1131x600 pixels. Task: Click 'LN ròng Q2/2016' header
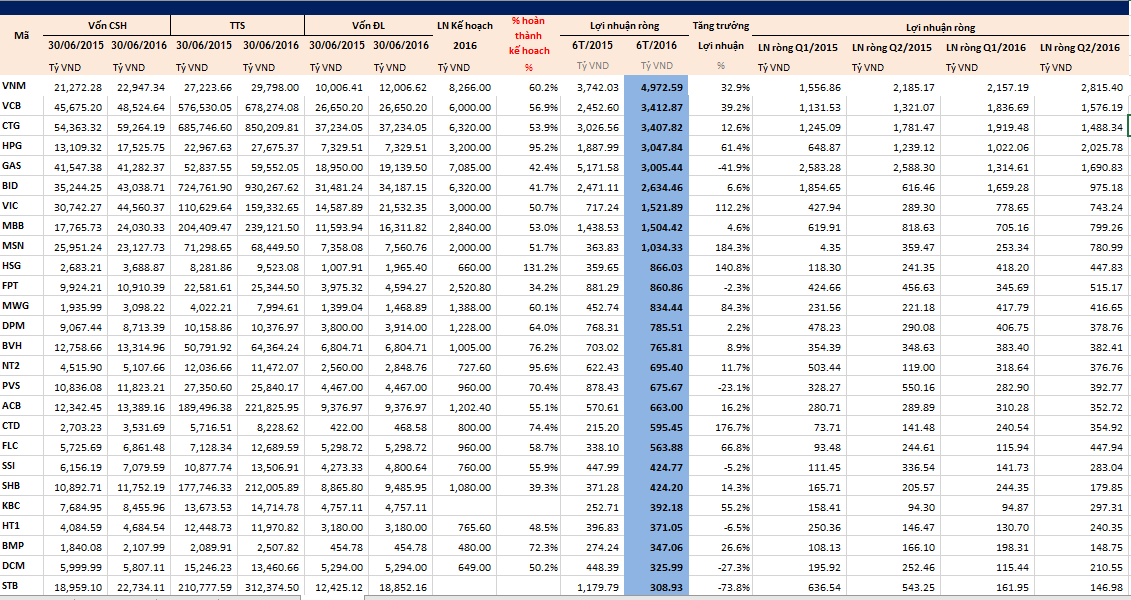pos(1080,48)
